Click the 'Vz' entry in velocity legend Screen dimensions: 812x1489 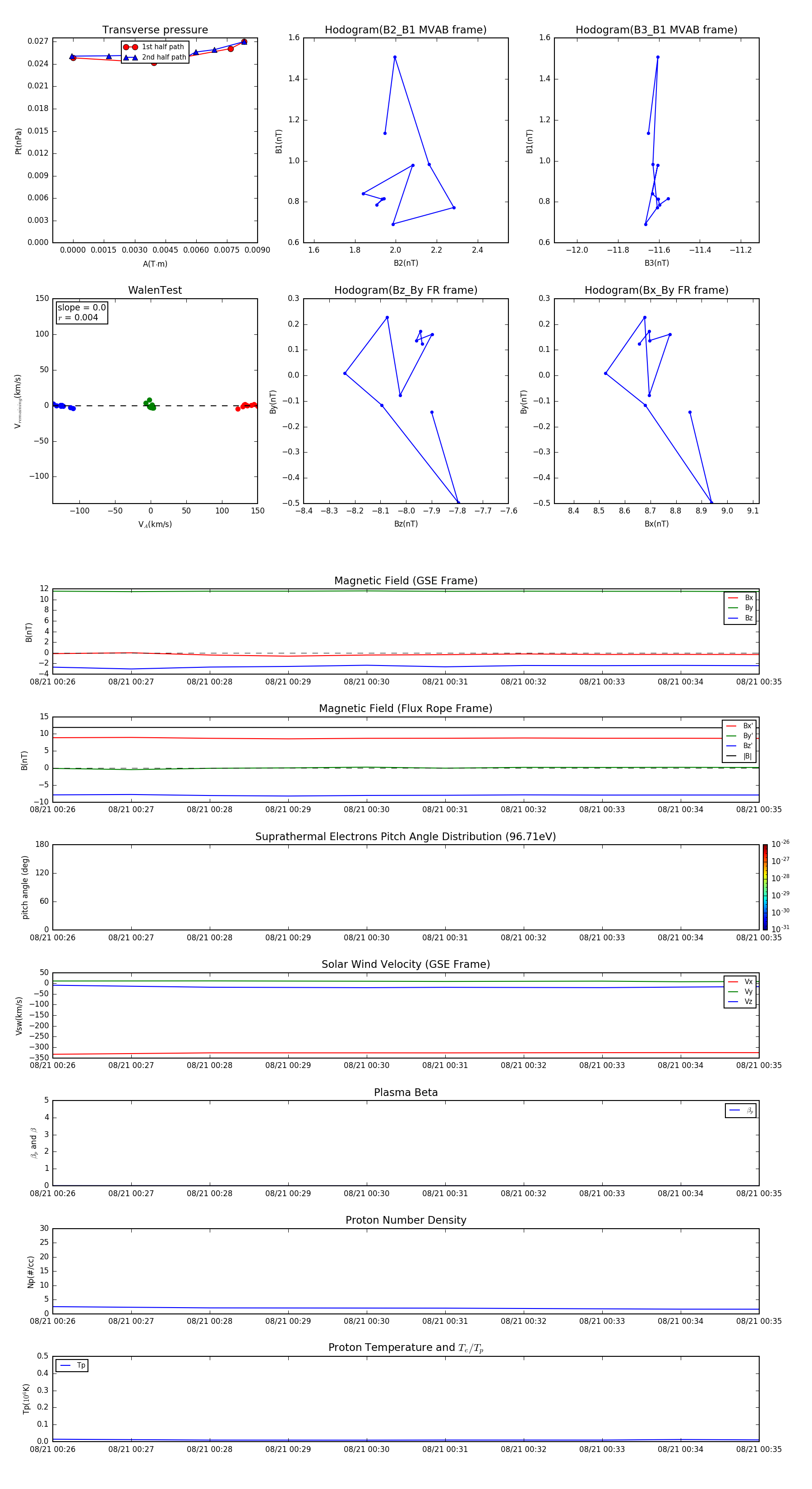740,1001
